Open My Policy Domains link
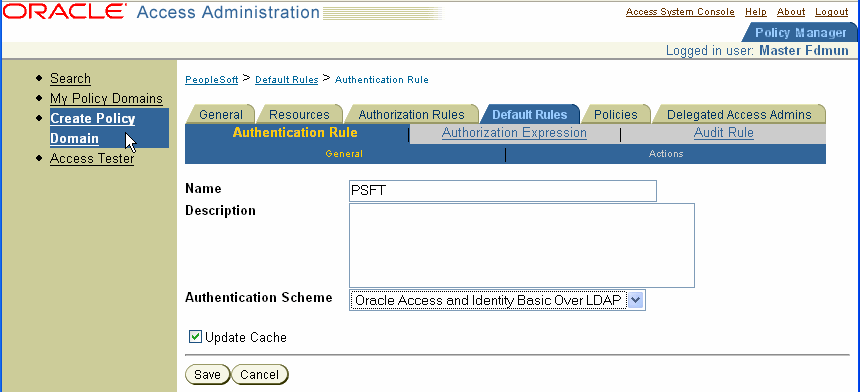The height and width of the screenshot is (392, 860). [x=106, y=99]
